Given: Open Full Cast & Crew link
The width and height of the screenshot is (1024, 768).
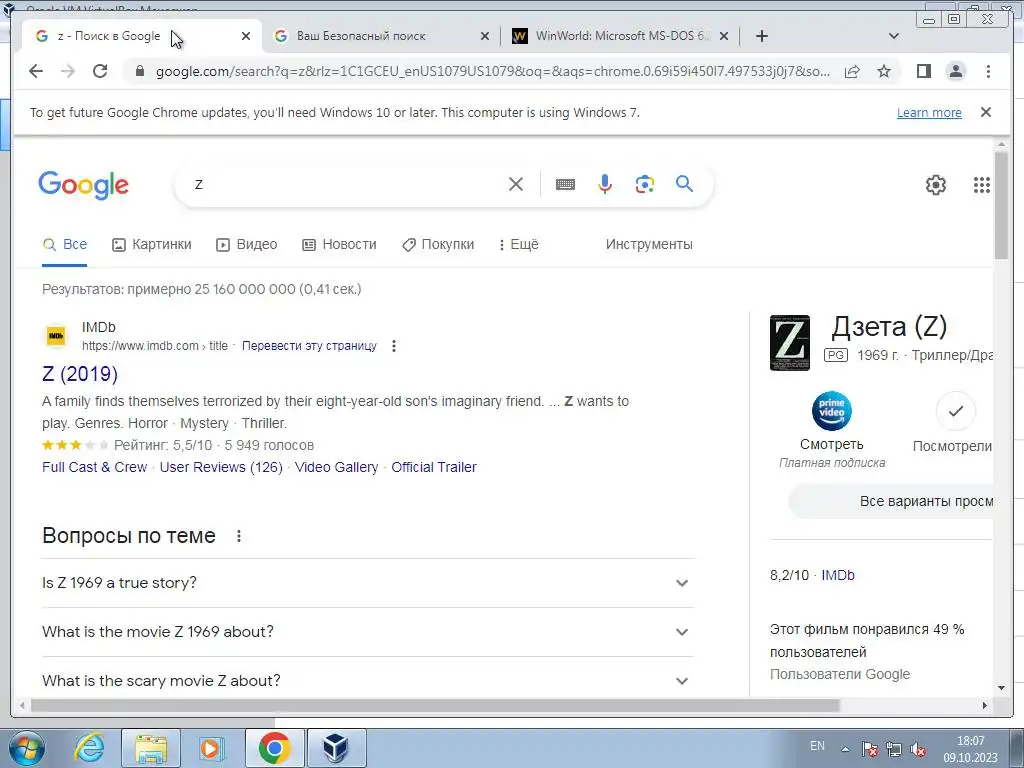Looking at the screenshot, I should [x=95, y=468].
